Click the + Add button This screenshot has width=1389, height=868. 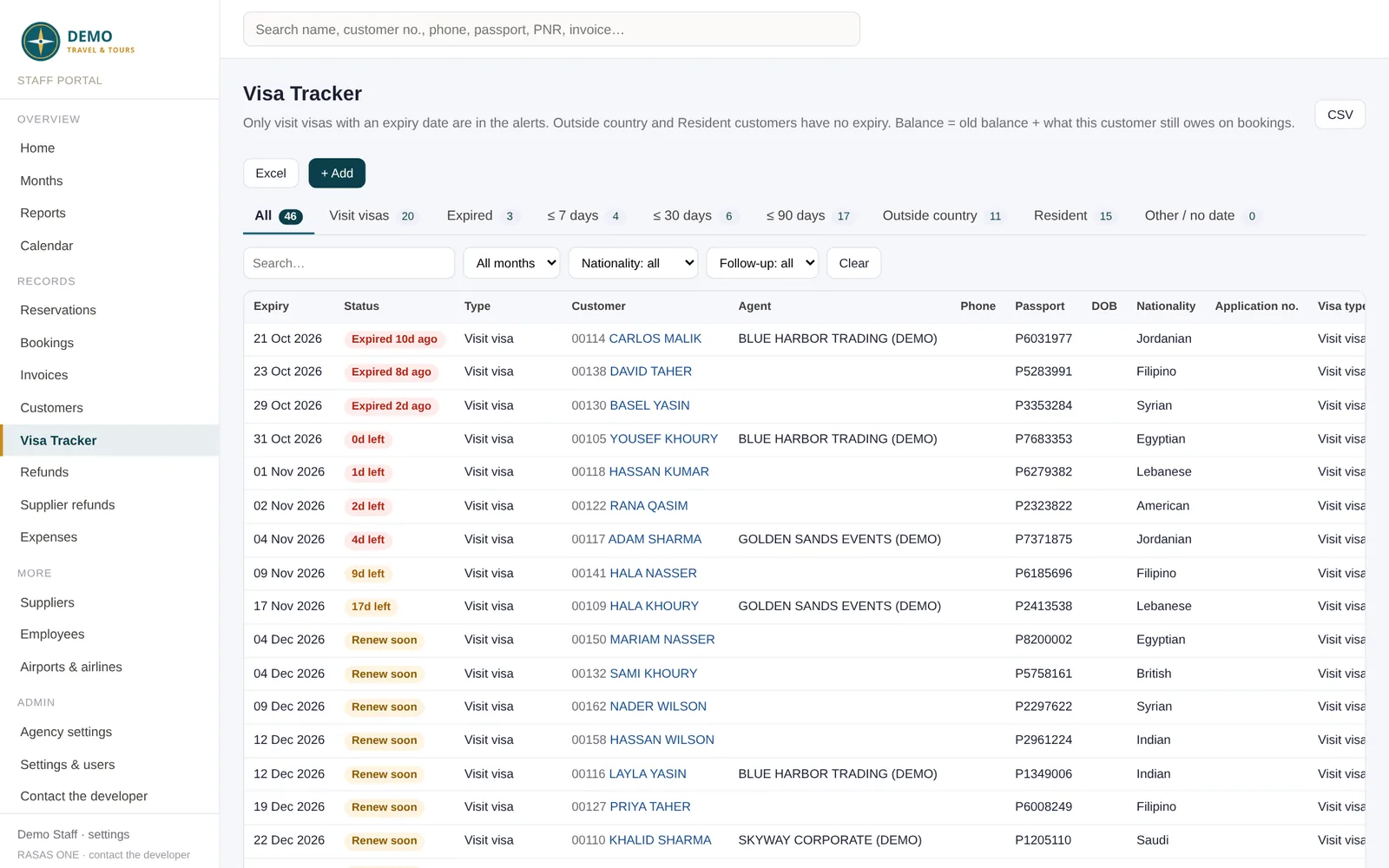point(337,174)
